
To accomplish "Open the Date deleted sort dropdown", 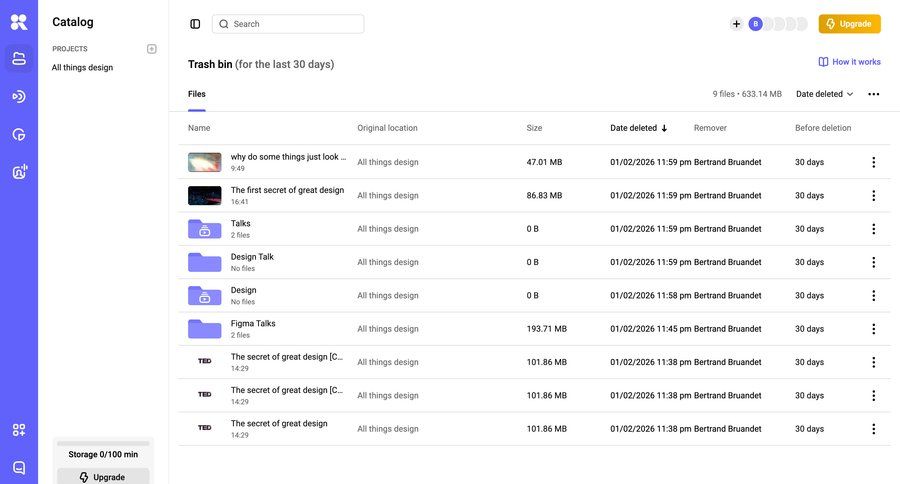I will [x=824, y=94].
